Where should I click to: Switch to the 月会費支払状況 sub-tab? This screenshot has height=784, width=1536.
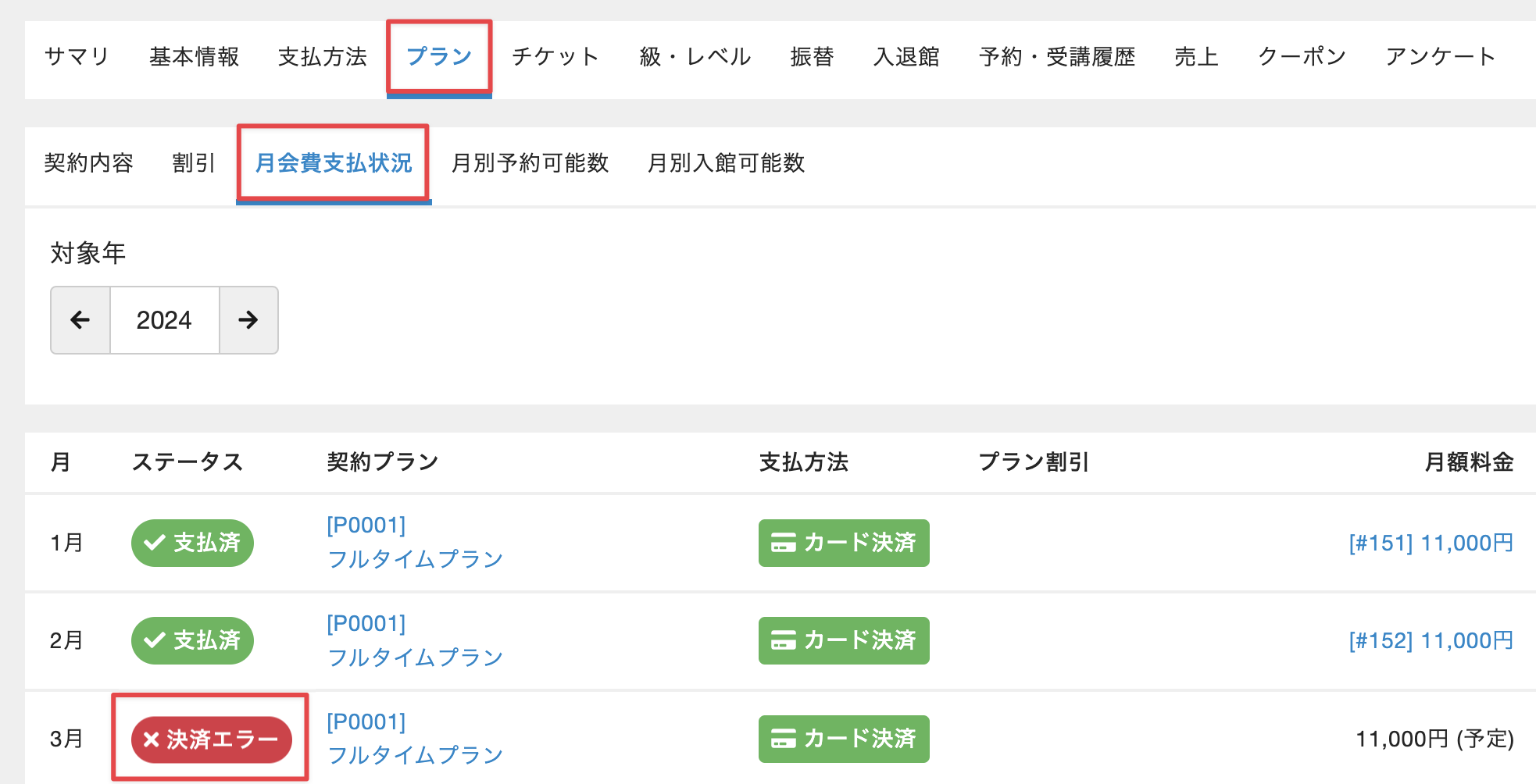(334, 163)
